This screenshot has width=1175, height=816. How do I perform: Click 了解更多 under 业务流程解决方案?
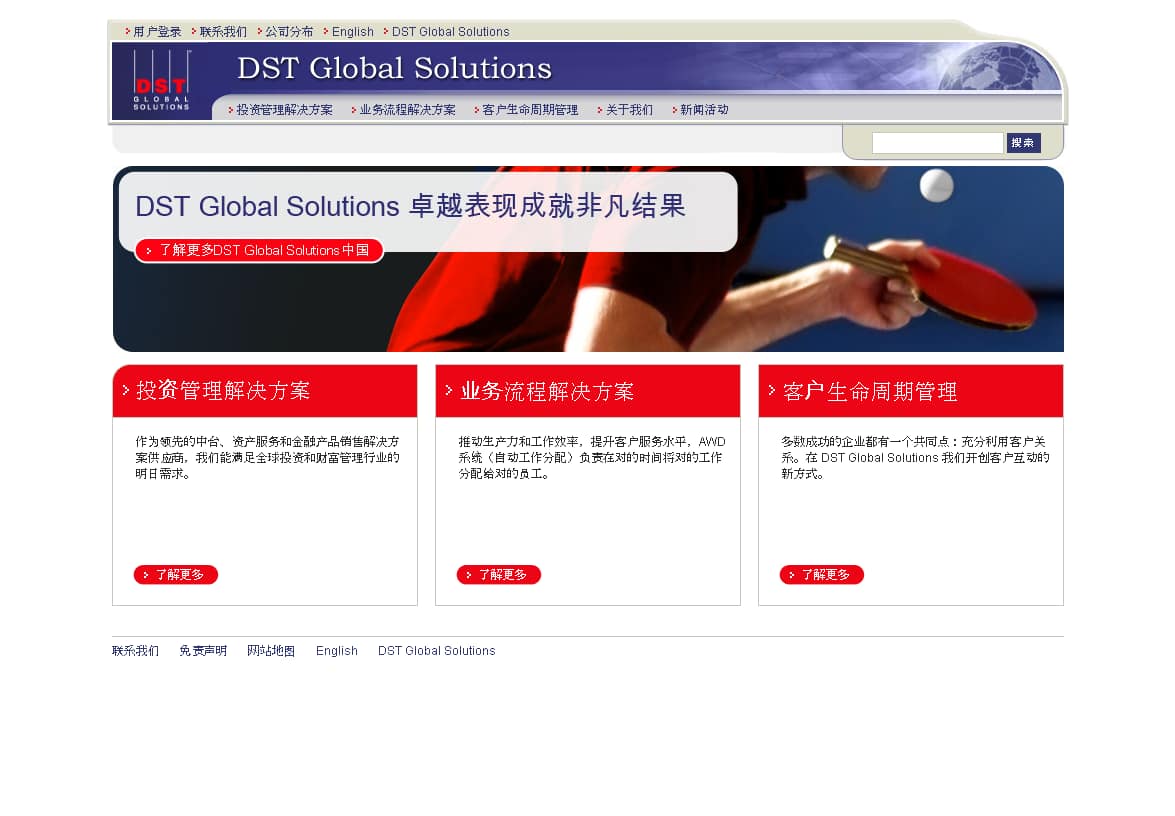tap(499, 575)
